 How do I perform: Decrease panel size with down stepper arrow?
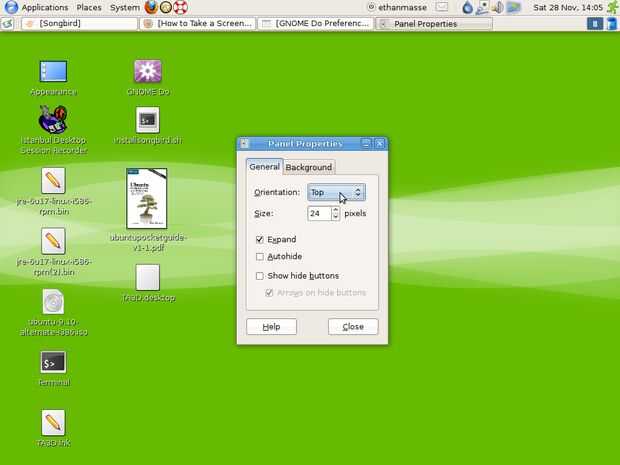pos(335,217)
